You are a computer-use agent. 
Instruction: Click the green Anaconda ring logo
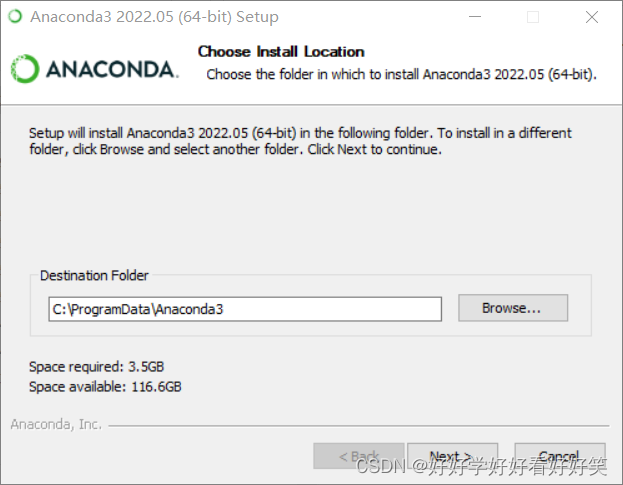click(25, 69)
